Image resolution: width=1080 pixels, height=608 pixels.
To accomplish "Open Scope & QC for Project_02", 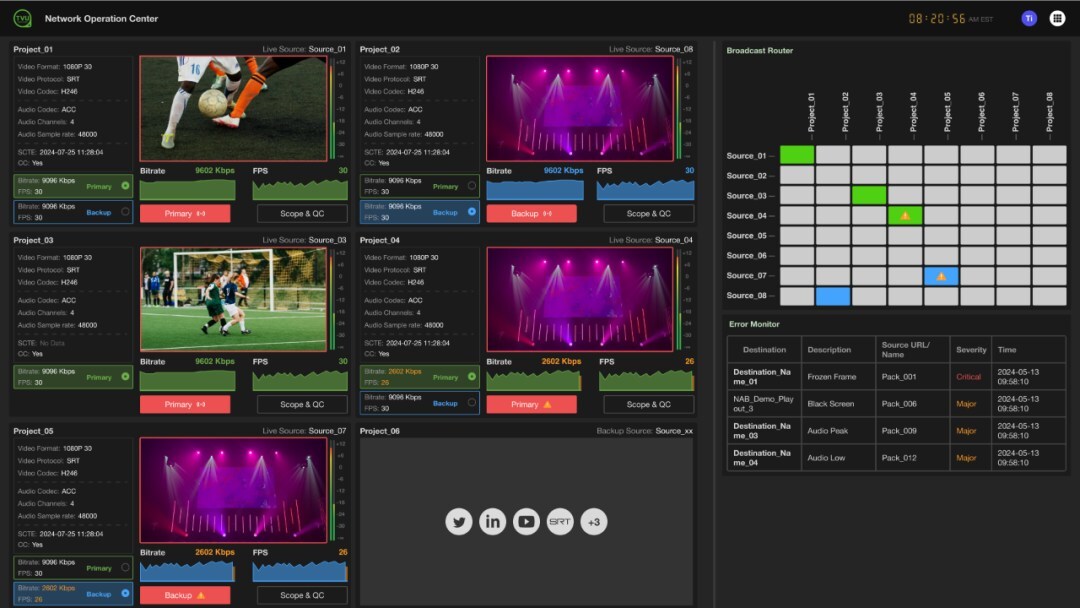I will point(648,213).
